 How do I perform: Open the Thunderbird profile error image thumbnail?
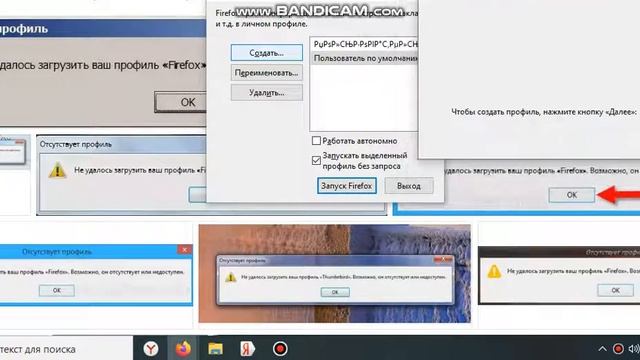(x=335, y=273)
